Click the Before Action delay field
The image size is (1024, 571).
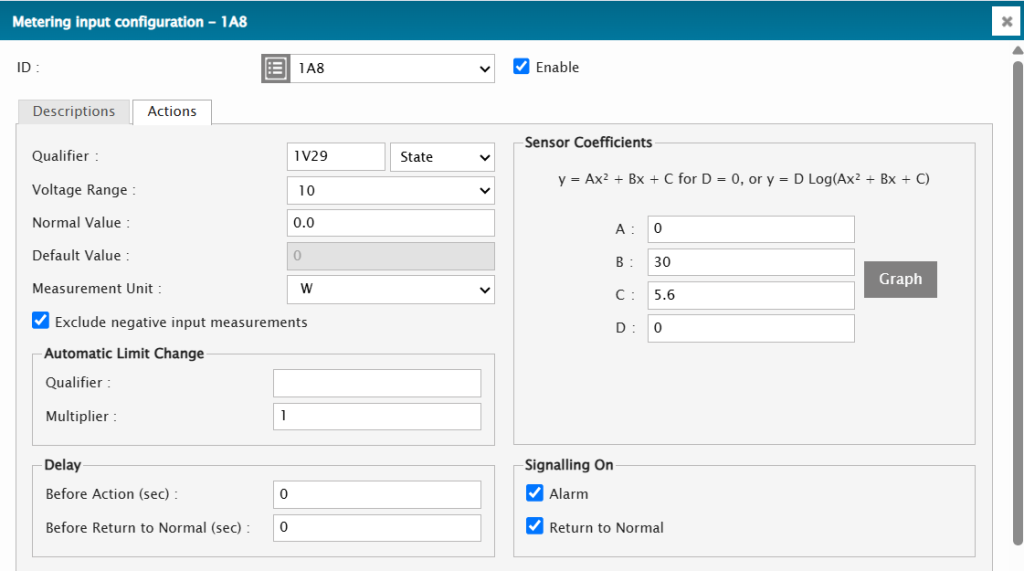point(376,494)
